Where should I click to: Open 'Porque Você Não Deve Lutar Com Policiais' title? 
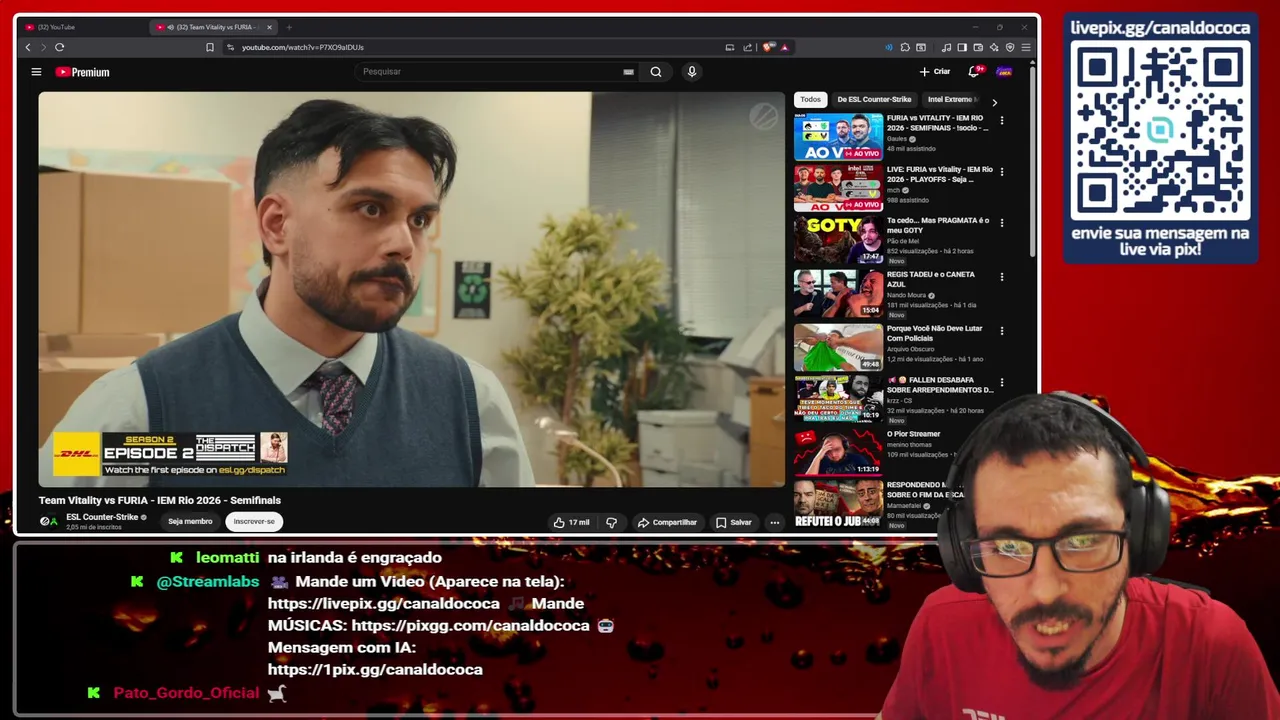pyautogui.click(x=935, y=333)
